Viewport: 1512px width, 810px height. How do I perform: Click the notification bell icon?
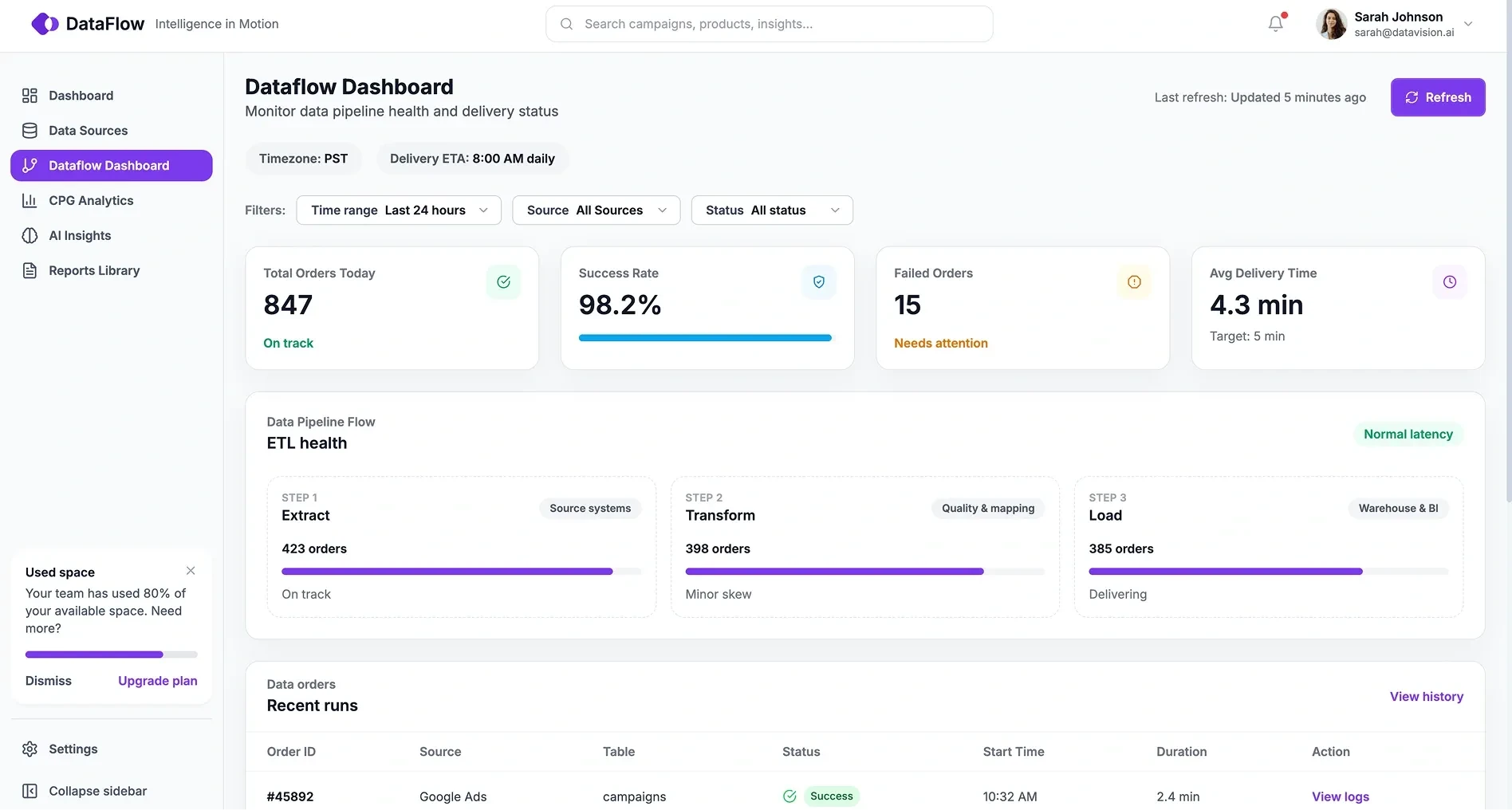coord(1275,24)
